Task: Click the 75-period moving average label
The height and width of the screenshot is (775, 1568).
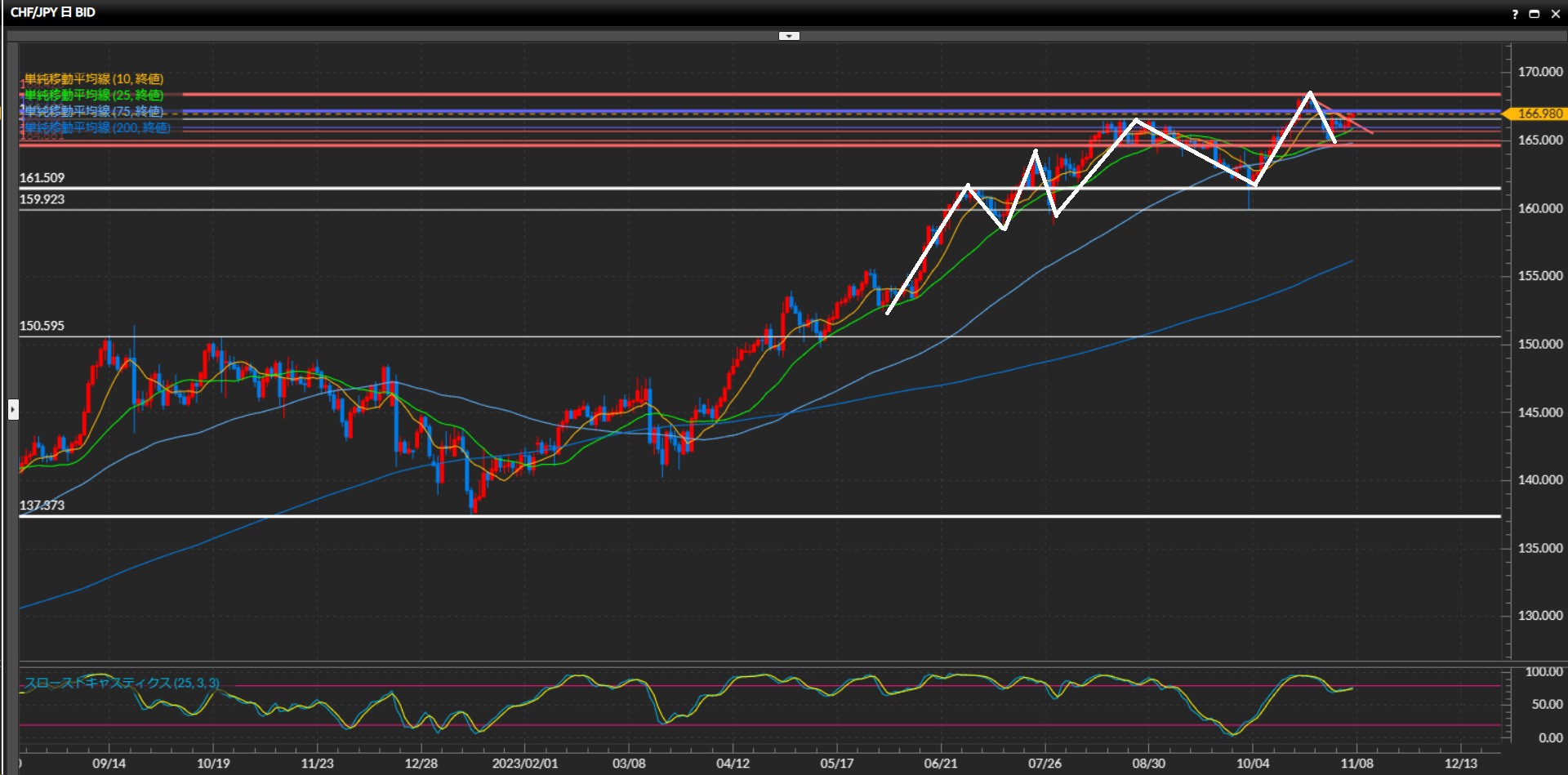Action: pos(94,112)
